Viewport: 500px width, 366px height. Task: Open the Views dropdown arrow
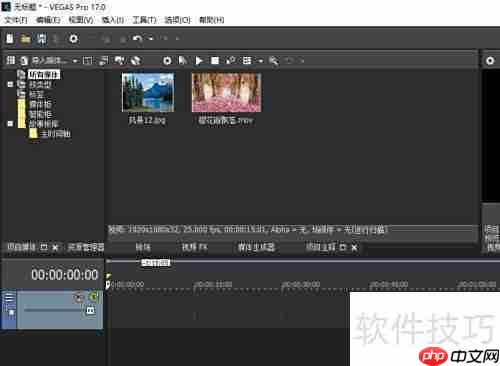[261, 61]
